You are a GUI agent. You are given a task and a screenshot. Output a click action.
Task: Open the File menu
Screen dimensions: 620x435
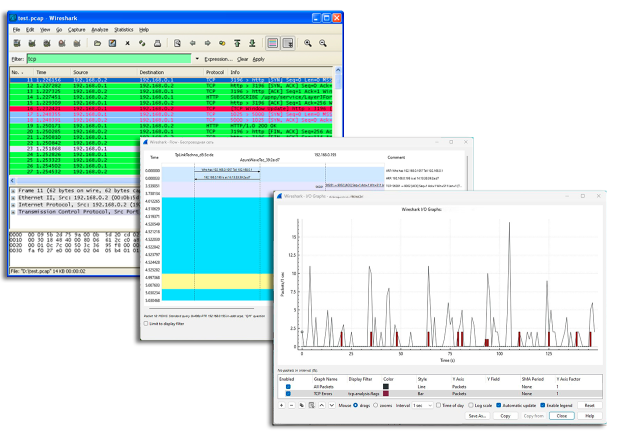[16, 30]
